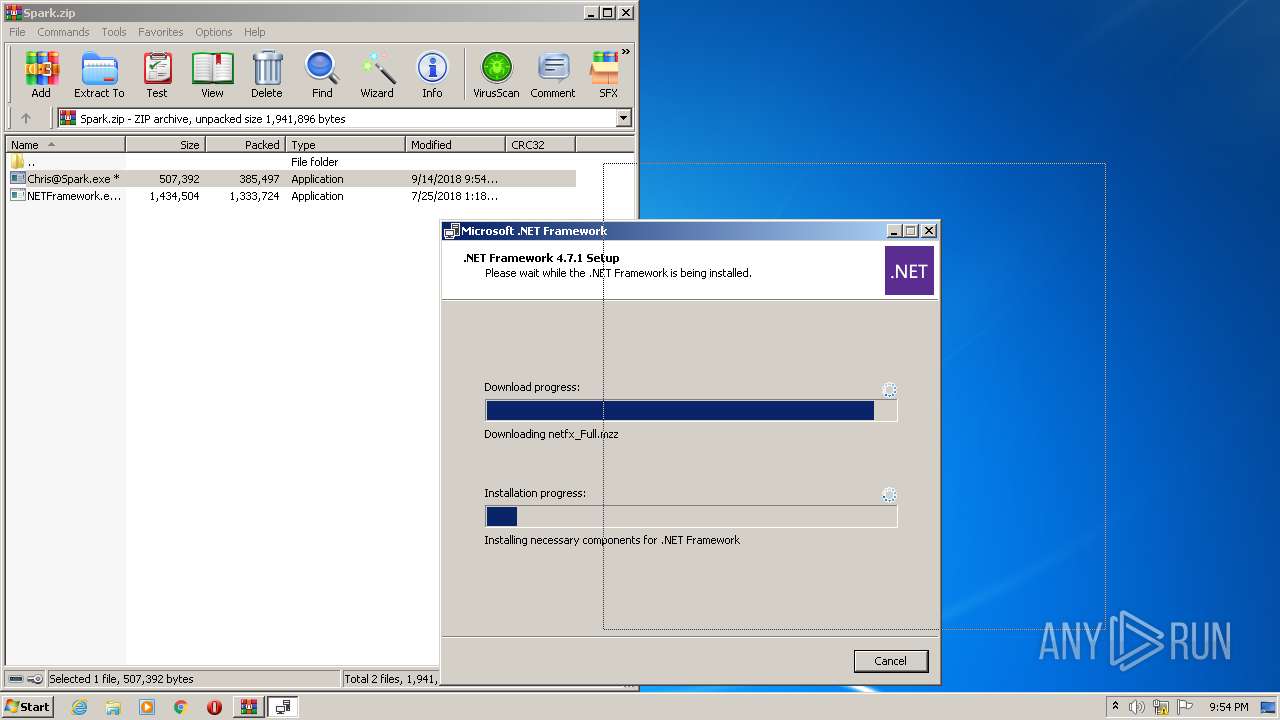1280x720 pixels.
Task: Sort by CRC32 column header
Action: [541, 145]
